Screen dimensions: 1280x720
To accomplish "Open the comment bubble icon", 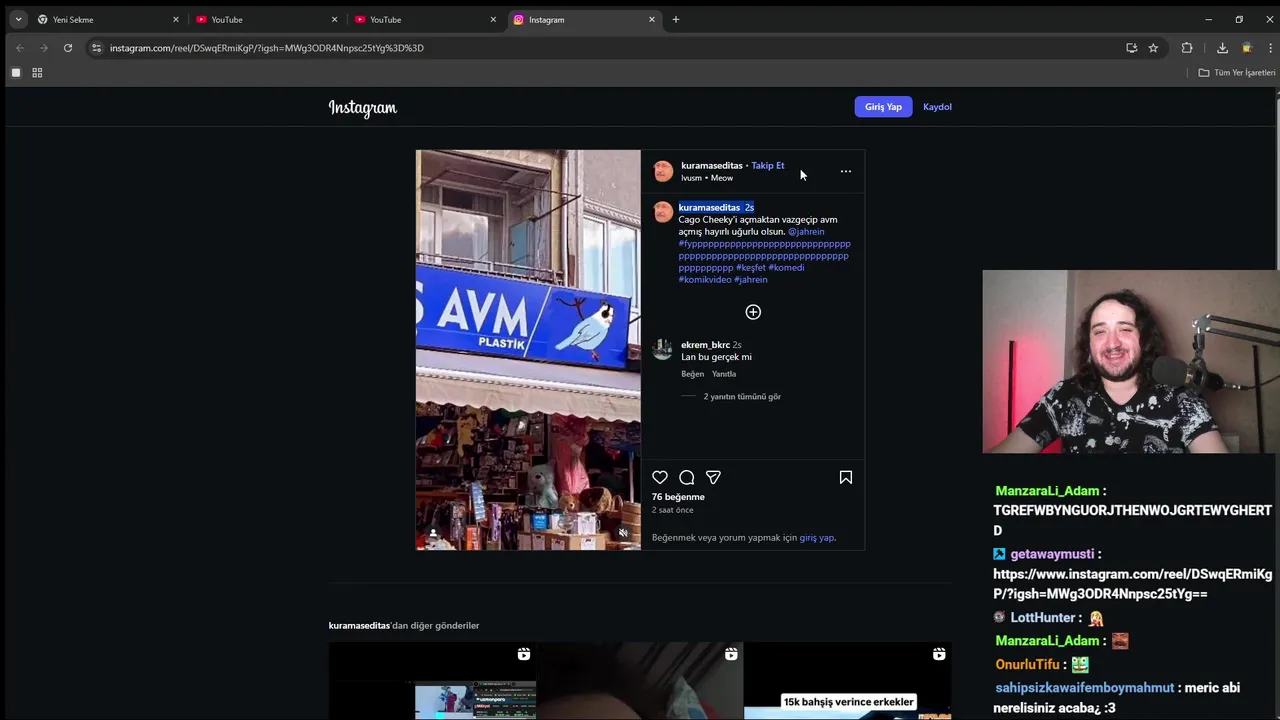I will point(687,478).
